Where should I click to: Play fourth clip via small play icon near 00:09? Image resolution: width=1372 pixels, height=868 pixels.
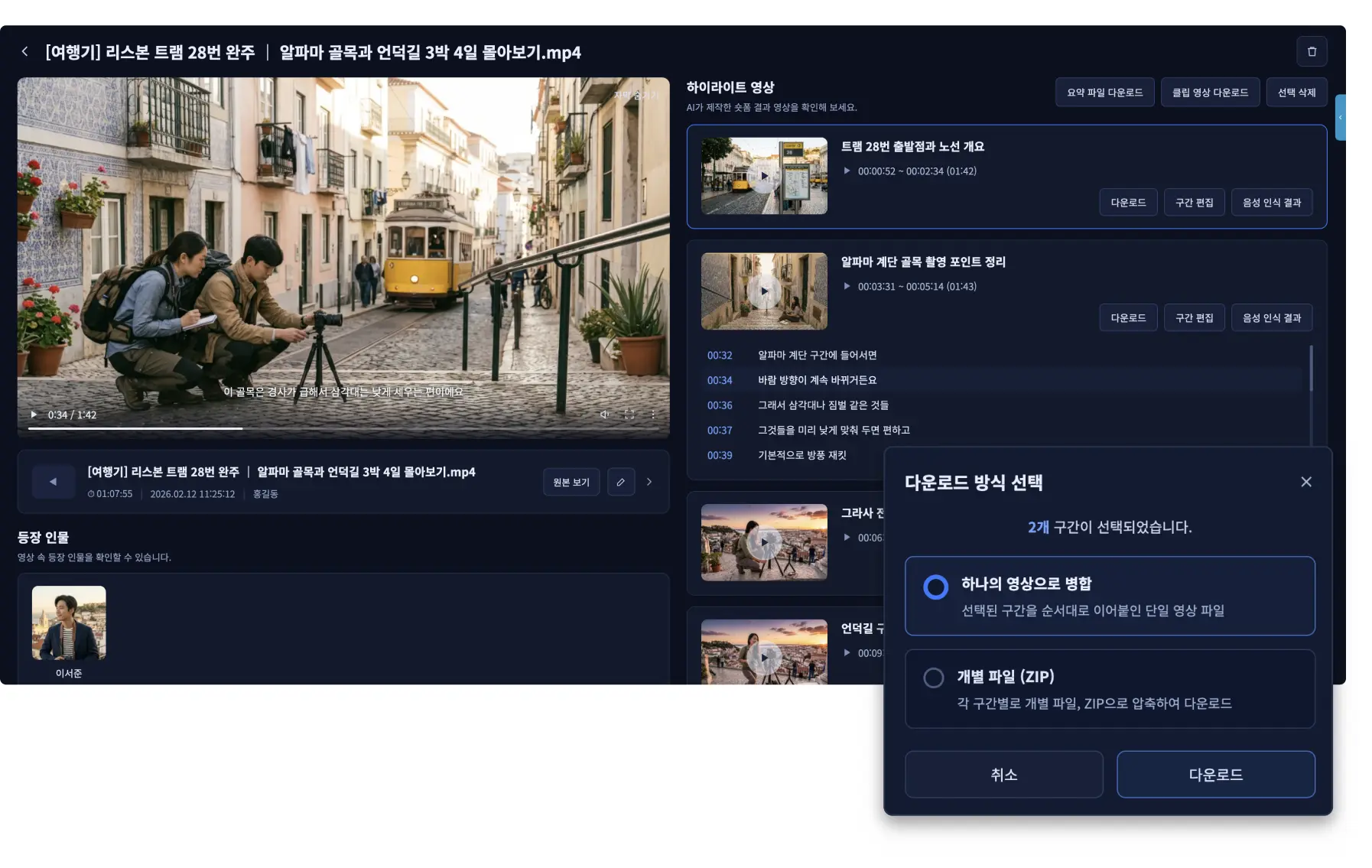point(847,653)
